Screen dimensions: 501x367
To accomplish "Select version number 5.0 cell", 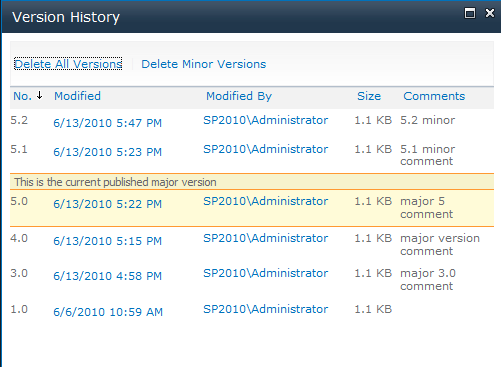I will [19, 201].
